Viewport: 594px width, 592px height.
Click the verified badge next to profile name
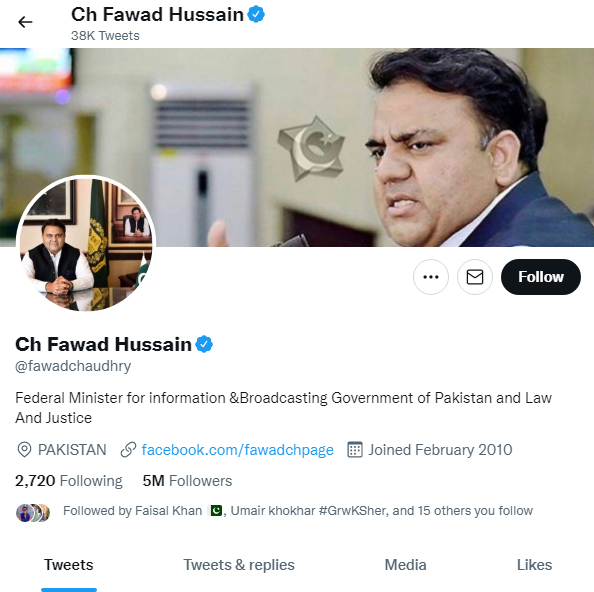(x=204, y=344)
